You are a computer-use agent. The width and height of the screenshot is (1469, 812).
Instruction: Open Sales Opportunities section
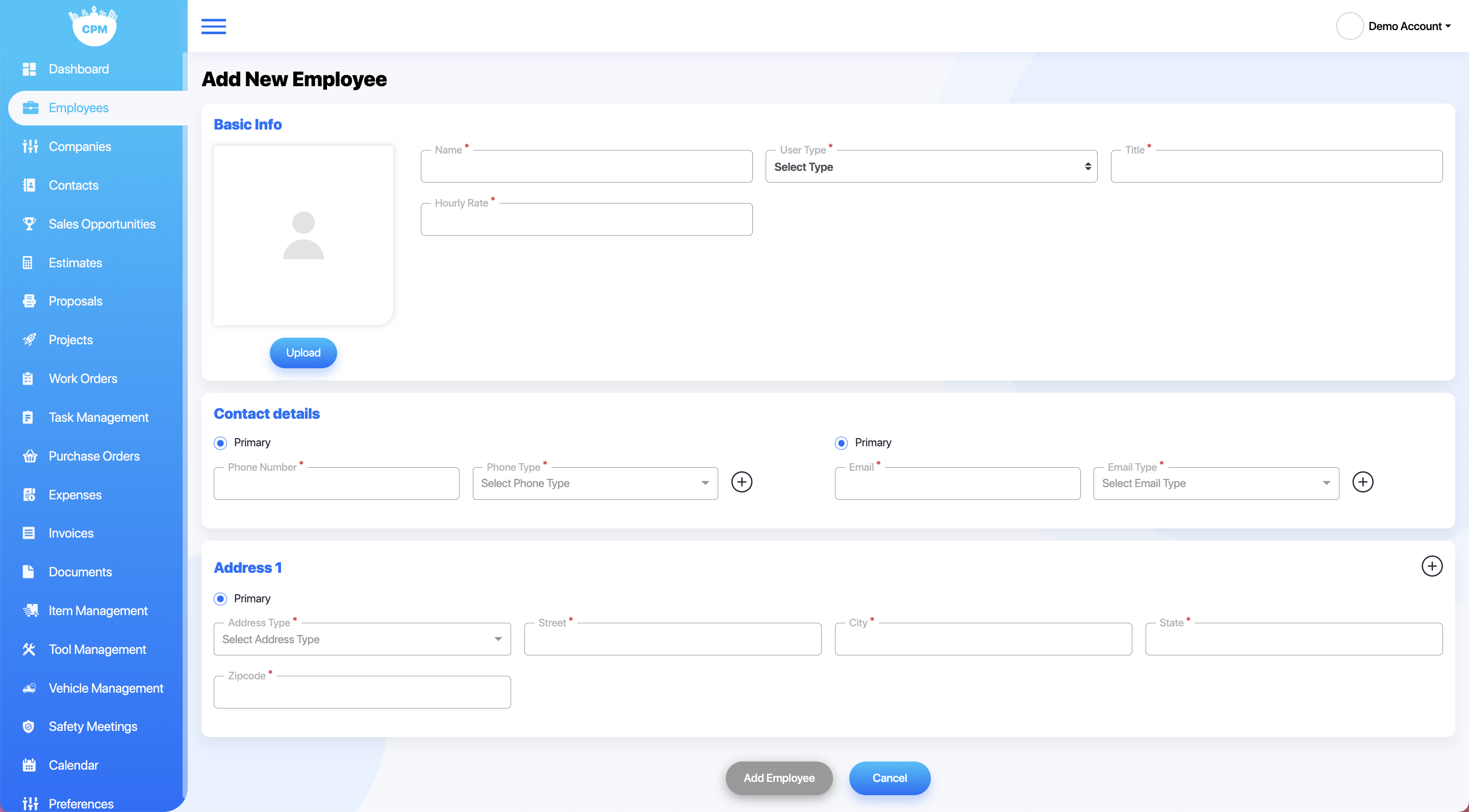[102, 224]
